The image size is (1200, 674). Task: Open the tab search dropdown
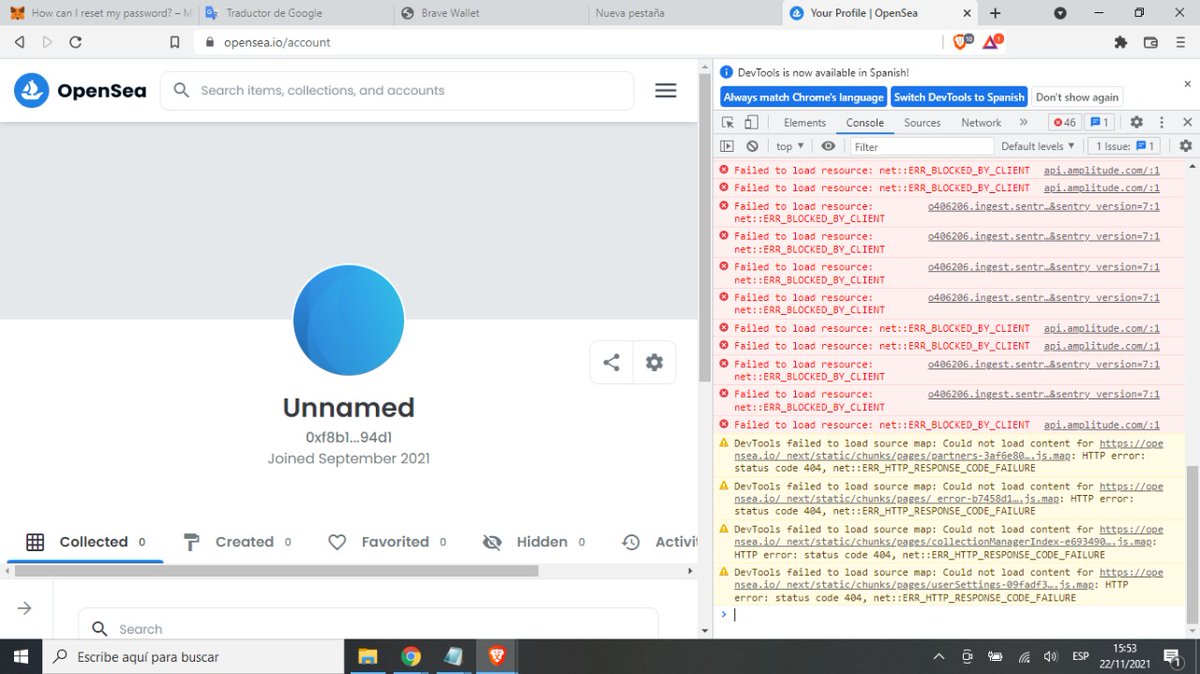coord(1060,13)
